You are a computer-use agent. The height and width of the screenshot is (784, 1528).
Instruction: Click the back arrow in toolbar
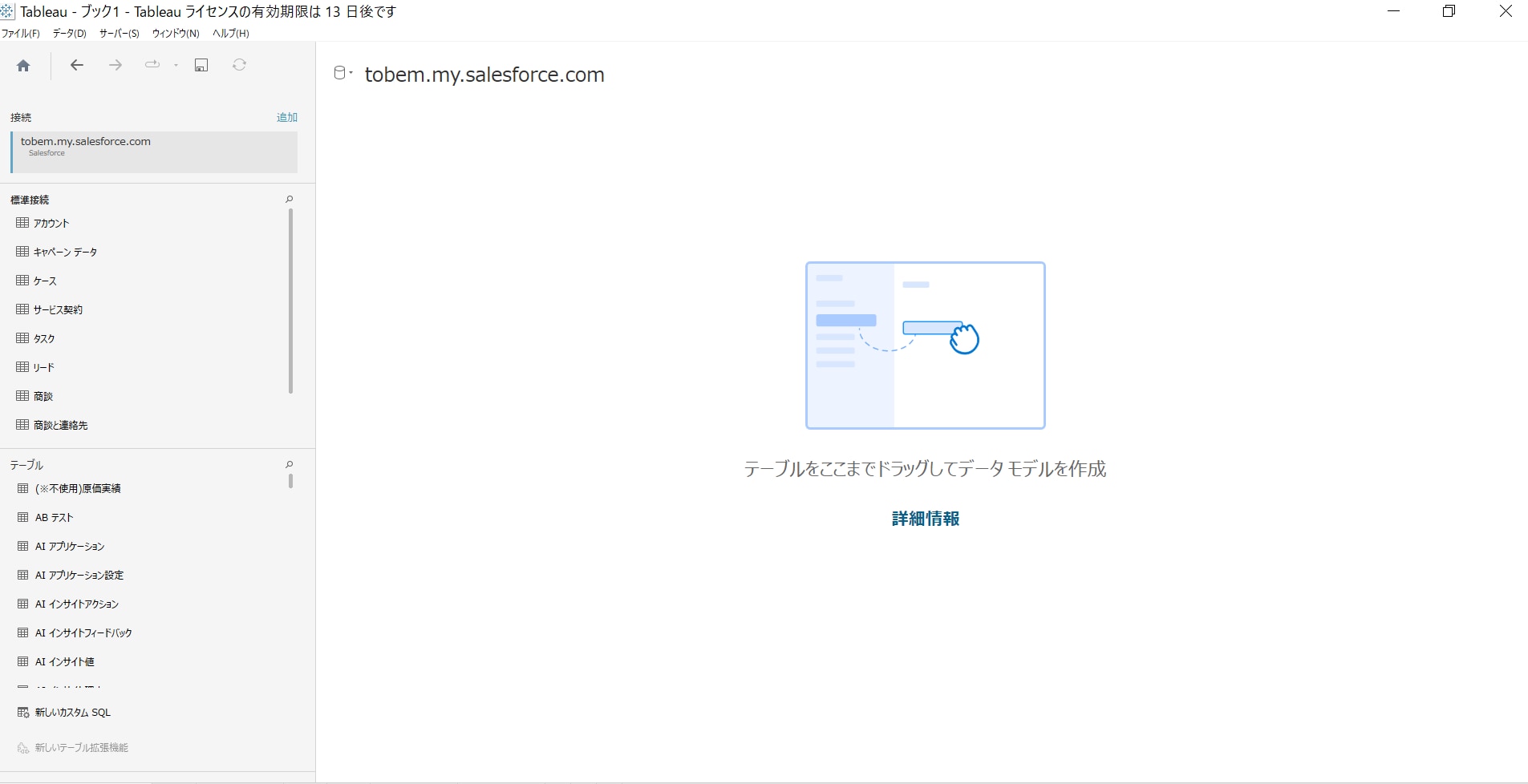pyautogui.click(x=77, y=66)
